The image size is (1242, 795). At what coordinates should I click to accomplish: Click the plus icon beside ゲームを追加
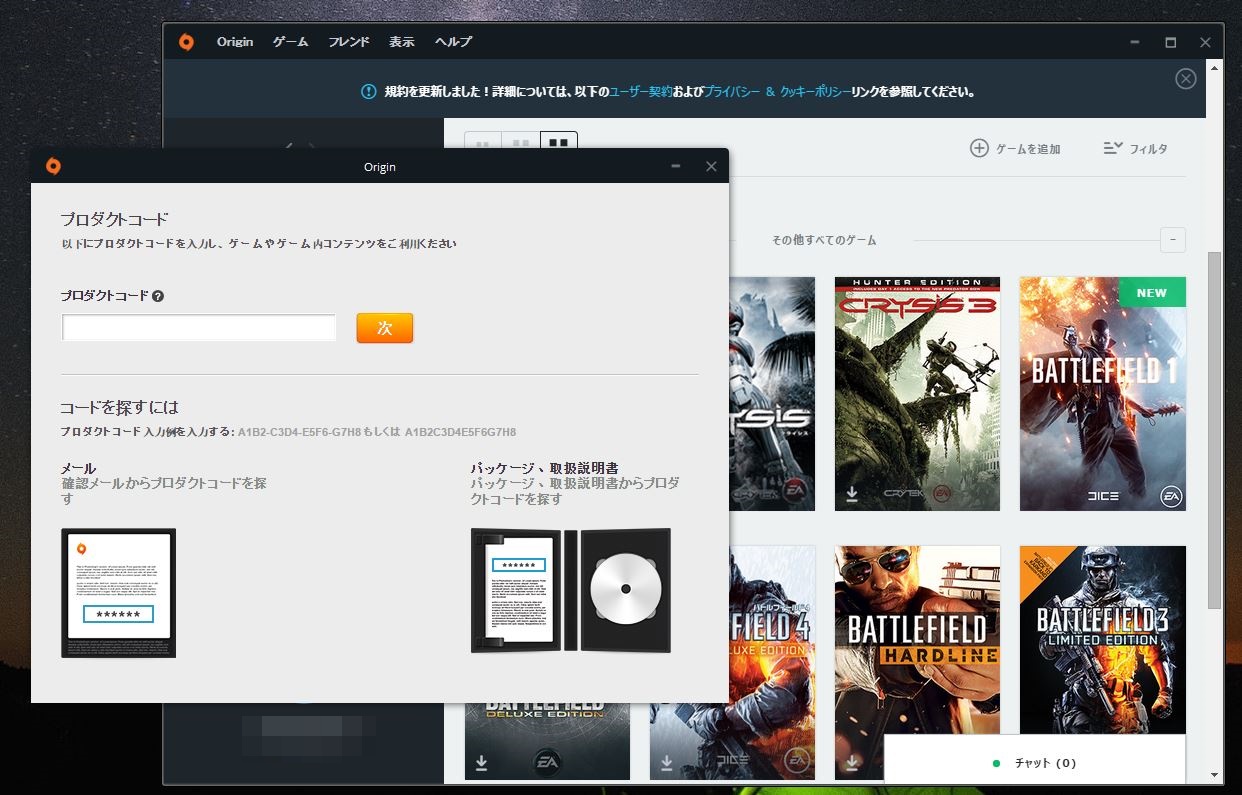pos(979,149)
